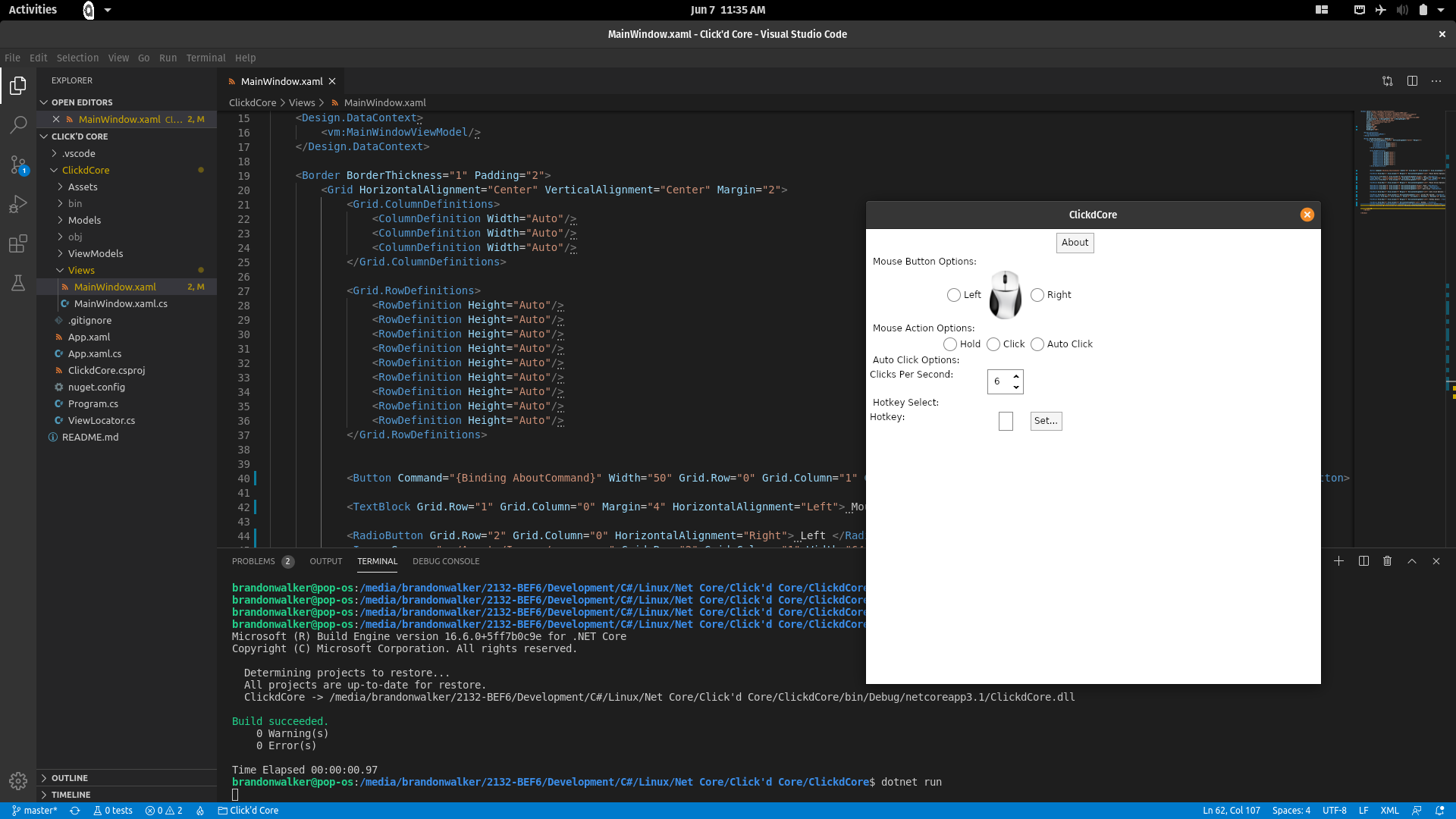
Task: Open the Terminal menu
Action: [x=206, y=58]
